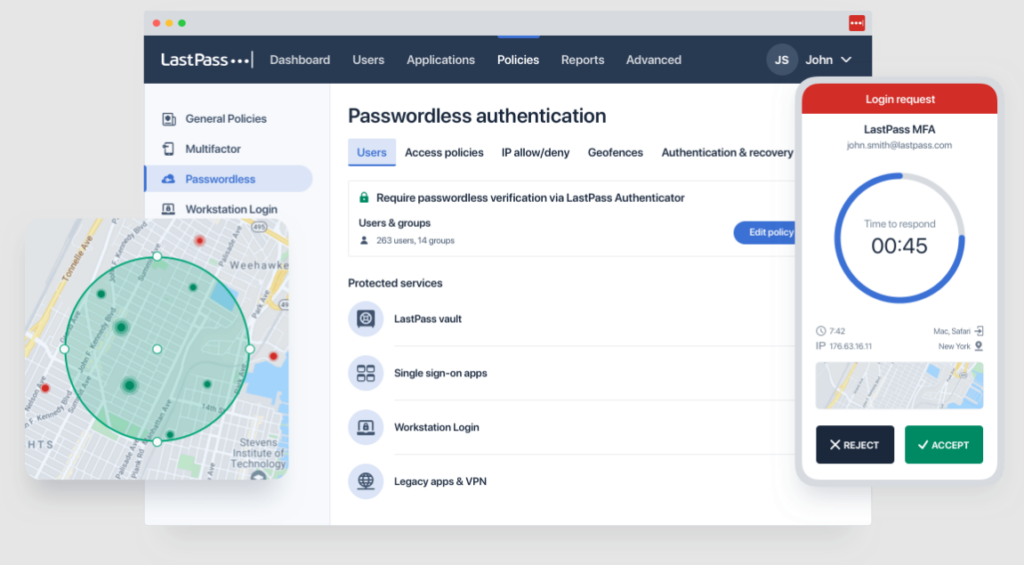The height and width of the screenshot is (565, 1024).
Task: Open Applications in the top navigation
Action: point(441,60)
